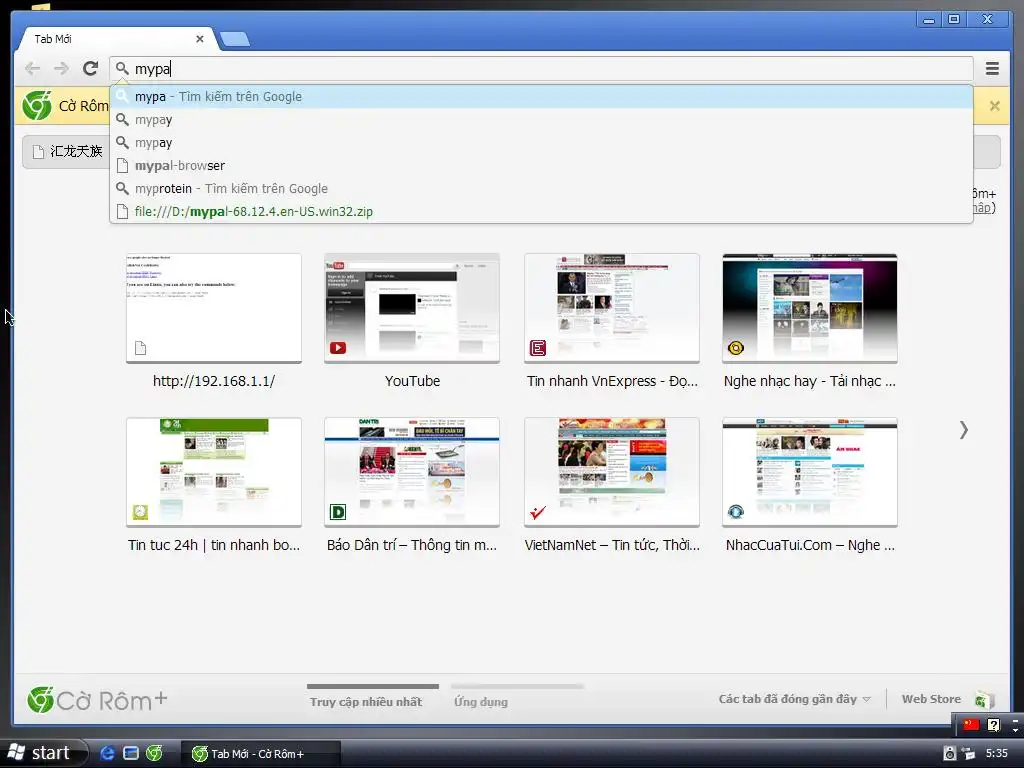Click the browser forward arrow

[x=61, y=69]
